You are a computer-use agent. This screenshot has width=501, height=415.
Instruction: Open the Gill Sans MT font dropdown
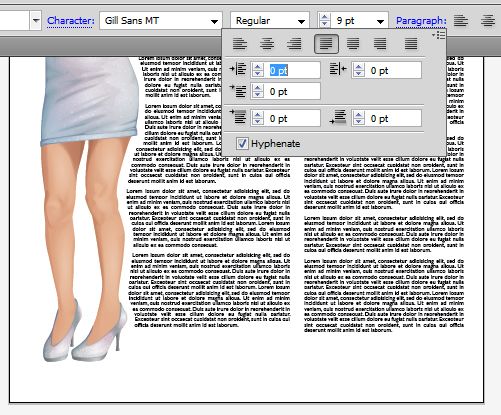(x=214, y=22)
